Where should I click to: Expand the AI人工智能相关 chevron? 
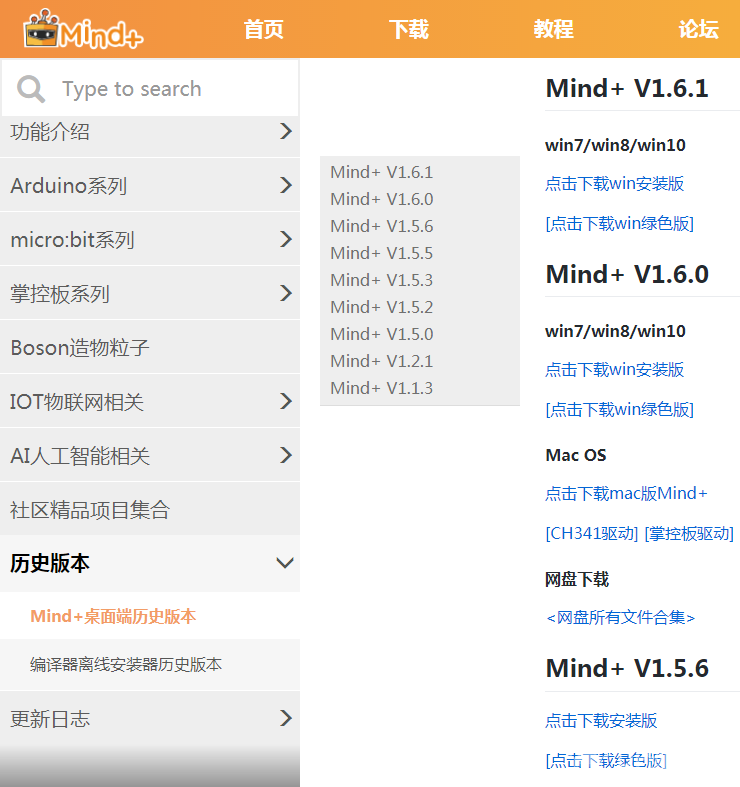286,456
